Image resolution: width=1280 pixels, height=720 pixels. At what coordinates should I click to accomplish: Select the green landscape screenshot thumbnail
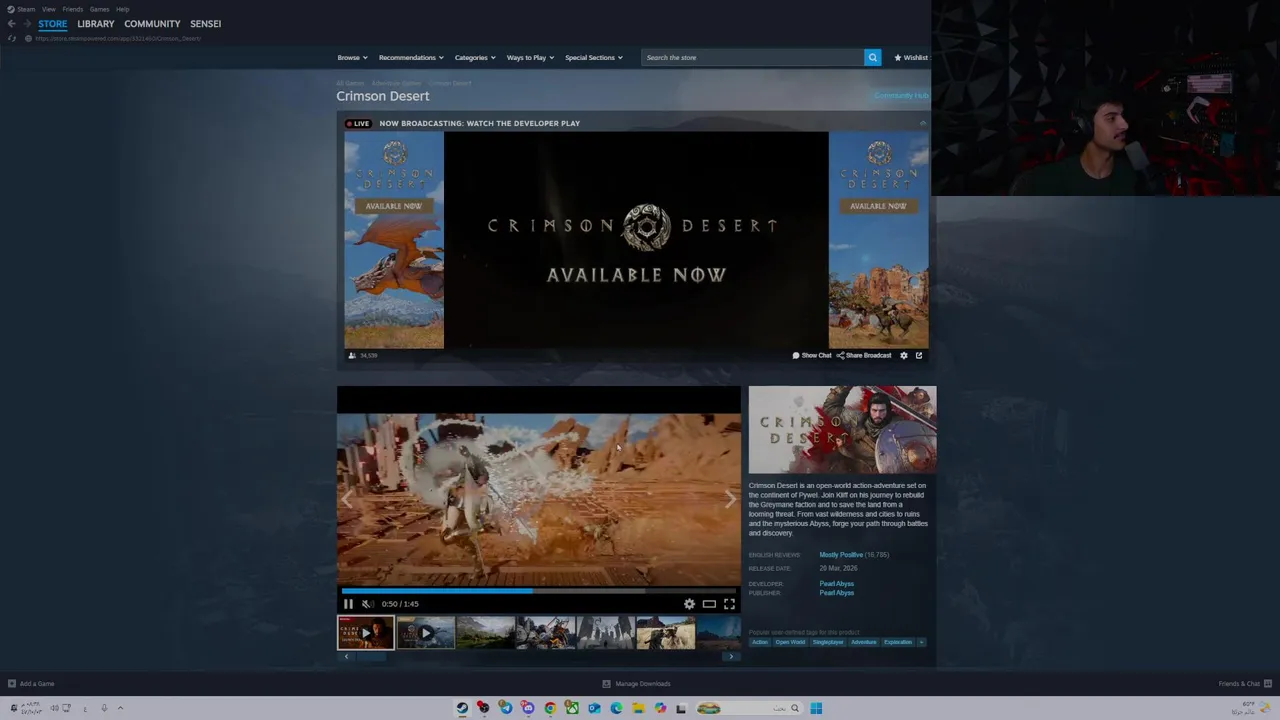point(485,633)
